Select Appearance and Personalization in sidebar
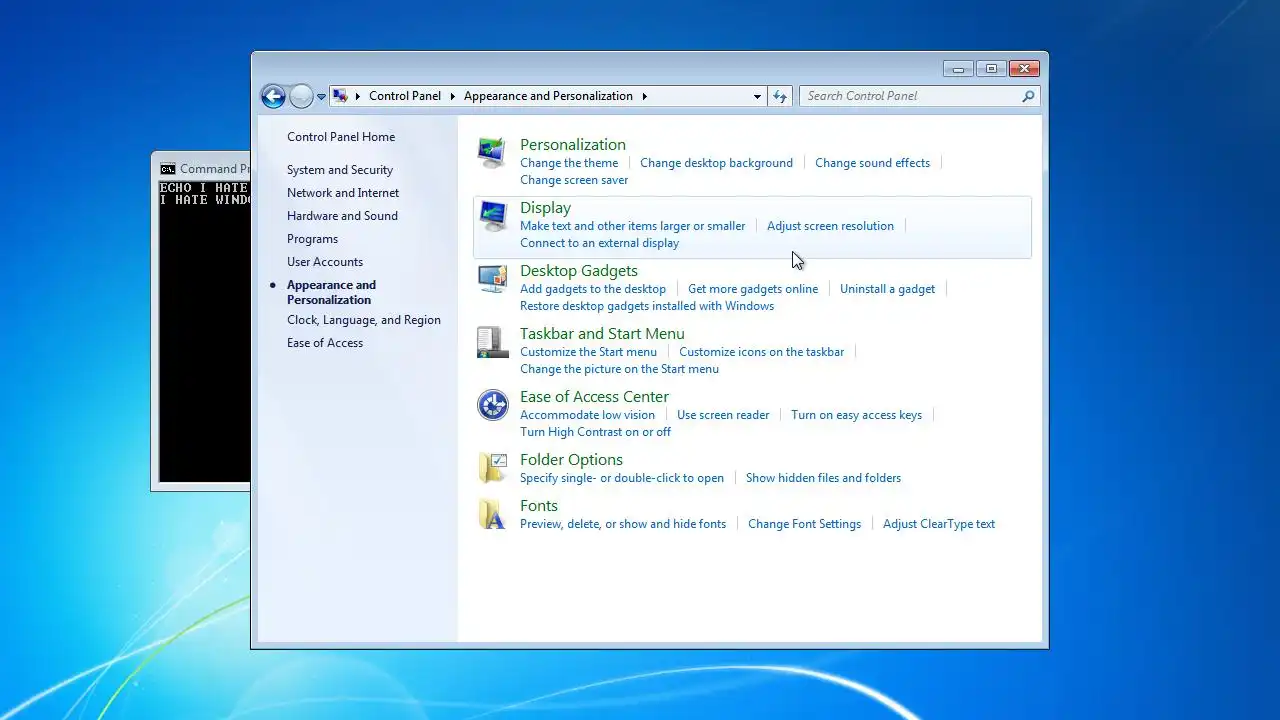Image resolution: width=1280 pixels, height=720 pixels. point(331,292)
